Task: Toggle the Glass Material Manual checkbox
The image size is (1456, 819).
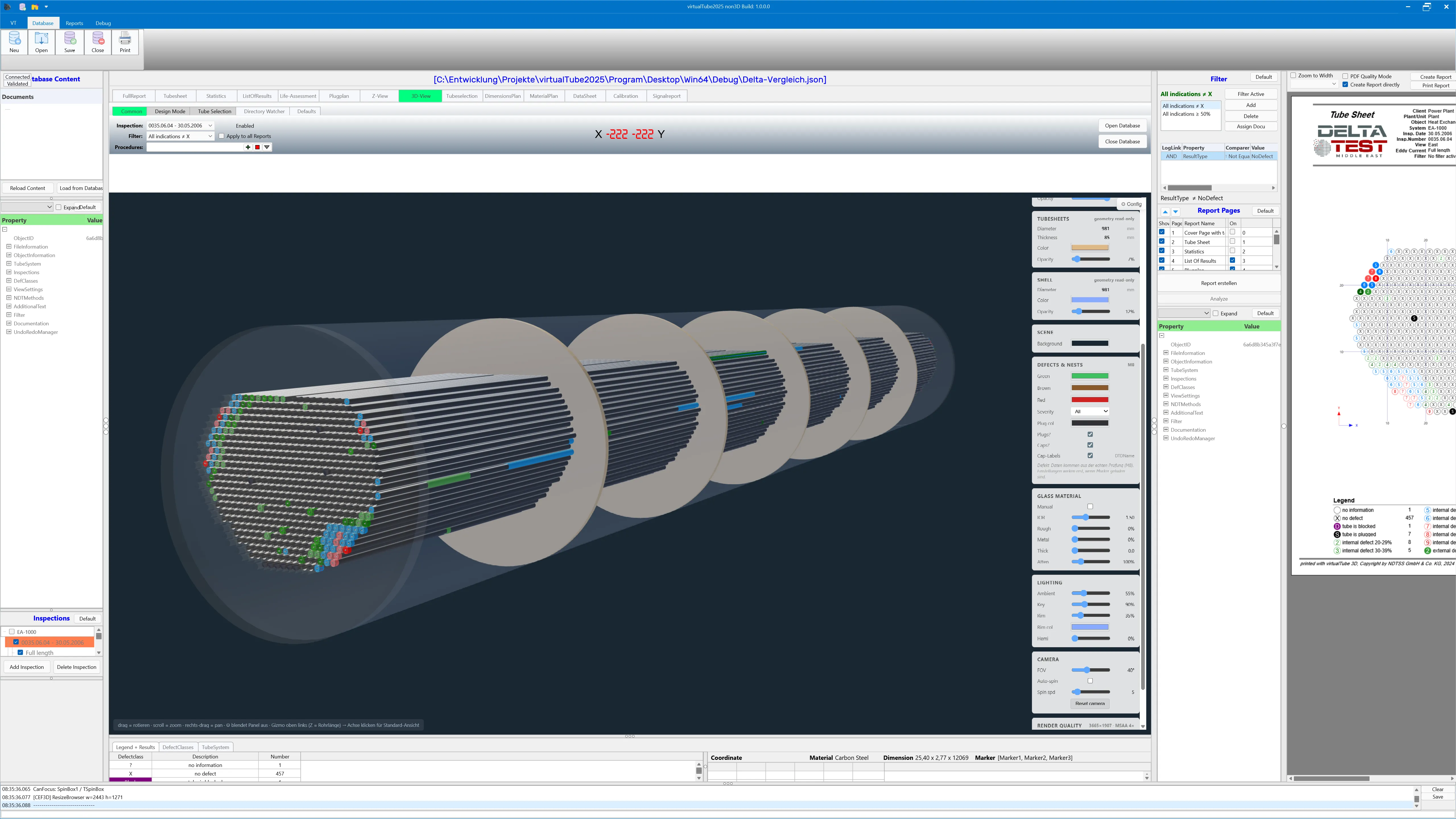Action: tap(1090, 506)
